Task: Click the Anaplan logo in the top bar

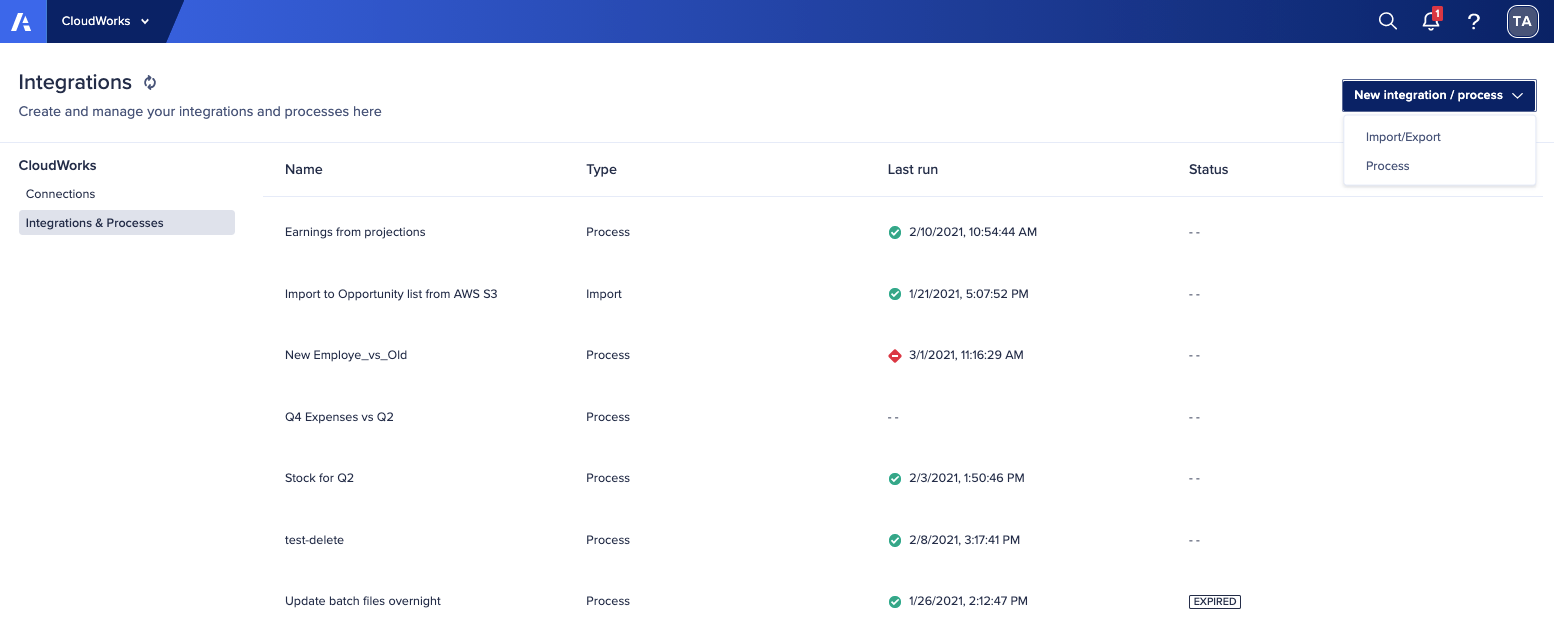Action: pos(21,20)
